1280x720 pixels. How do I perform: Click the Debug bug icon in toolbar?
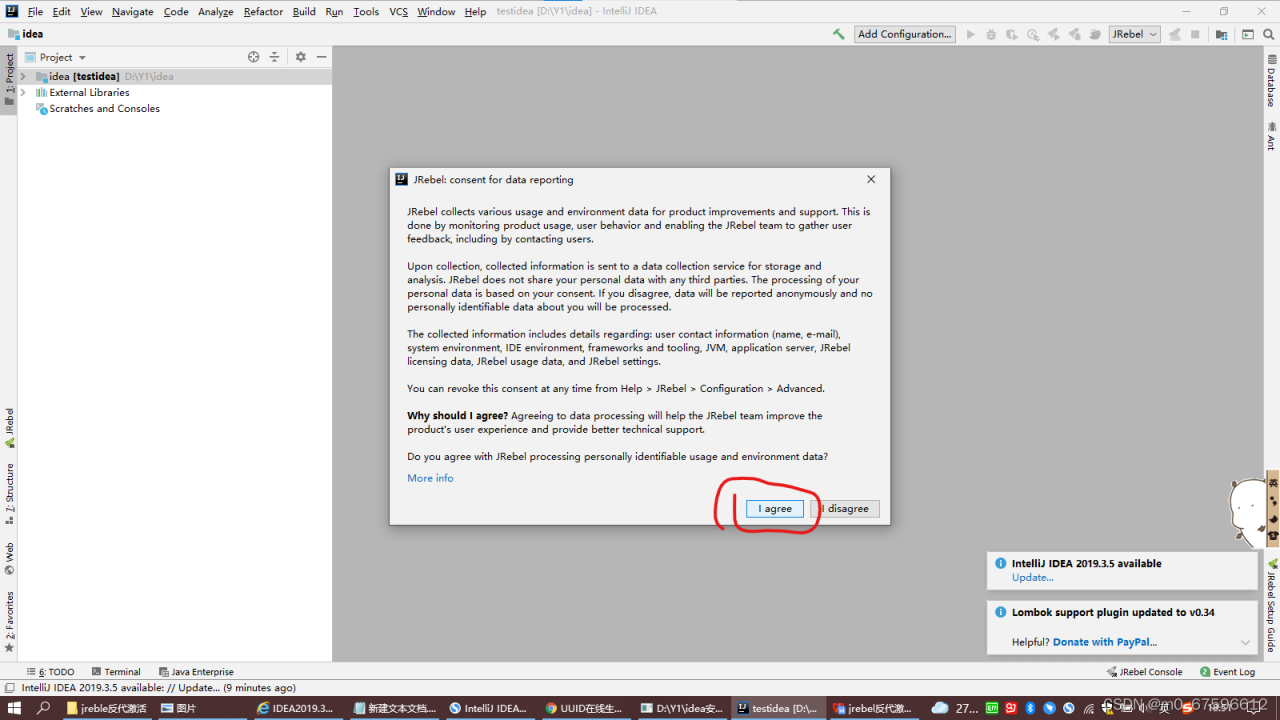coord(991,34)
